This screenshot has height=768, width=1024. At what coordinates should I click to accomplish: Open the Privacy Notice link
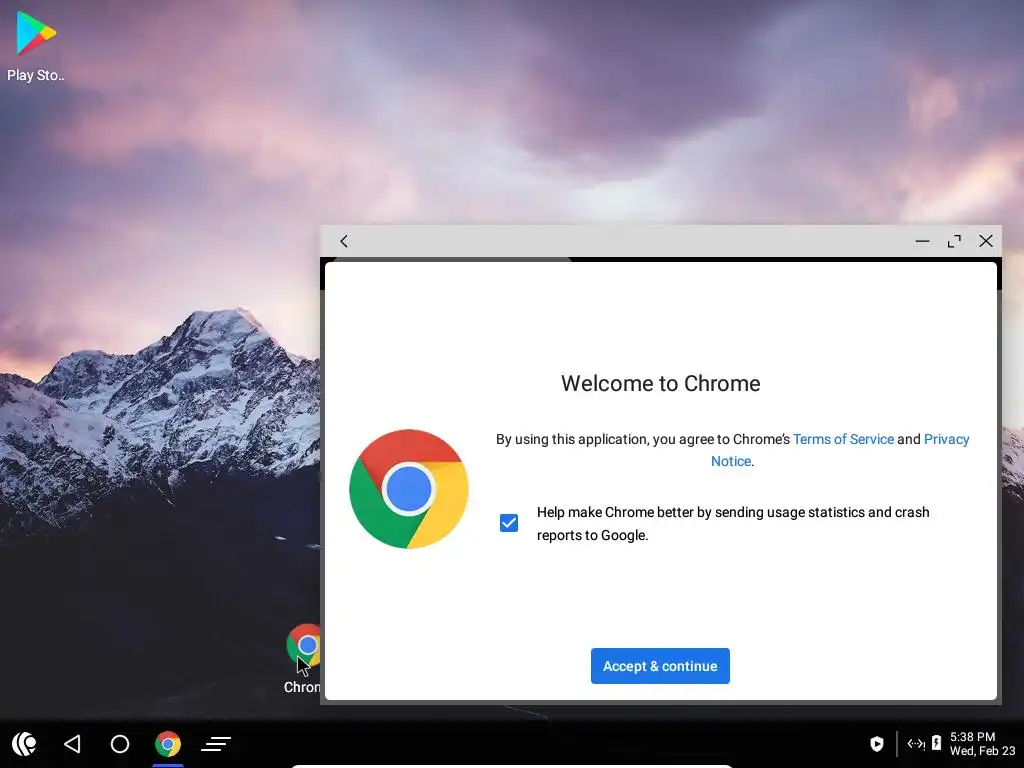(x=840, y=450)
